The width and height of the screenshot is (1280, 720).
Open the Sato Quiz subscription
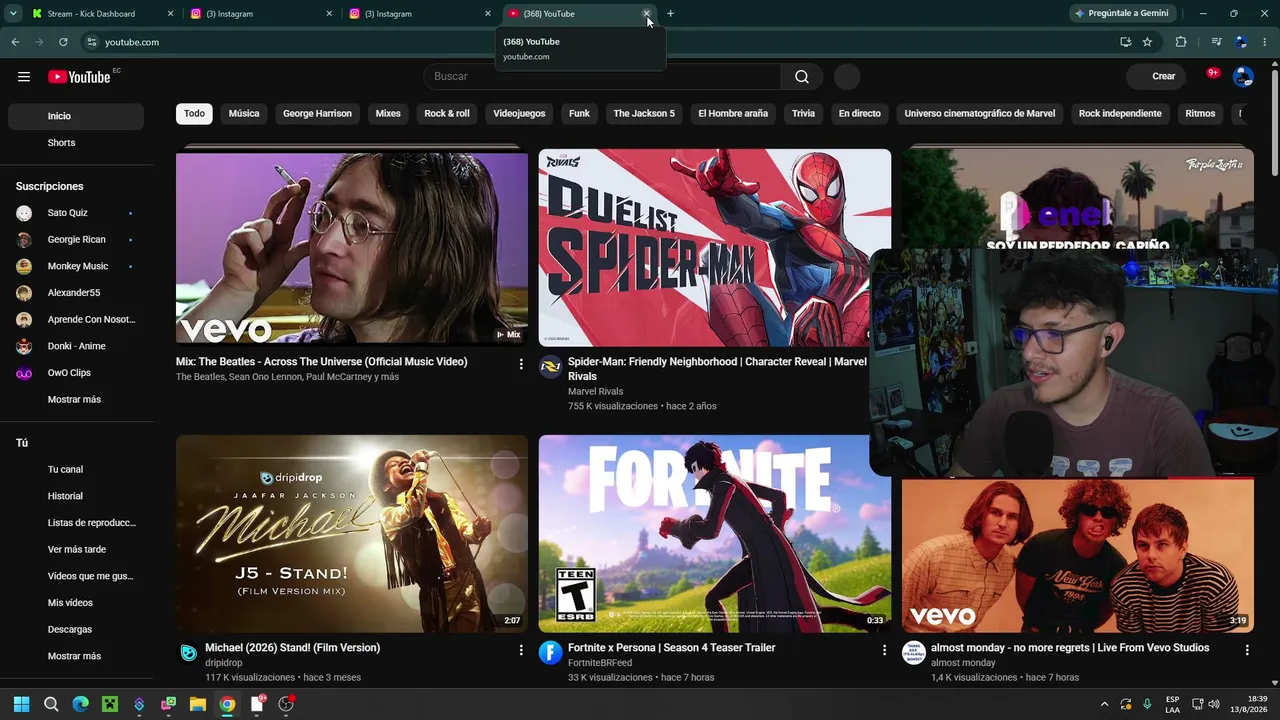[76, 213]
